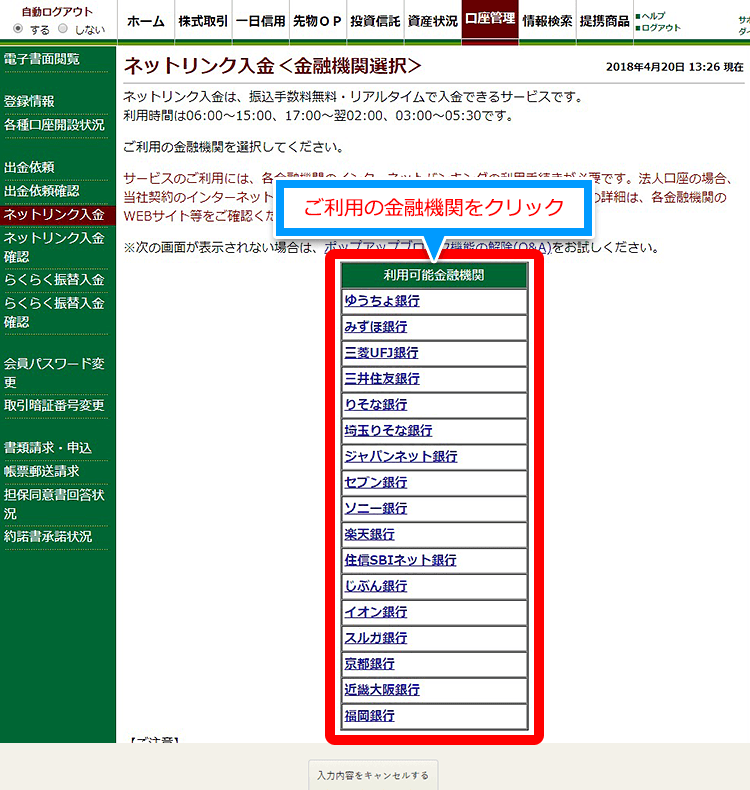Open 各種口座開設状況 in the sidebar
This screenshot has height=790, width=750.
click(x=54, y=125)
